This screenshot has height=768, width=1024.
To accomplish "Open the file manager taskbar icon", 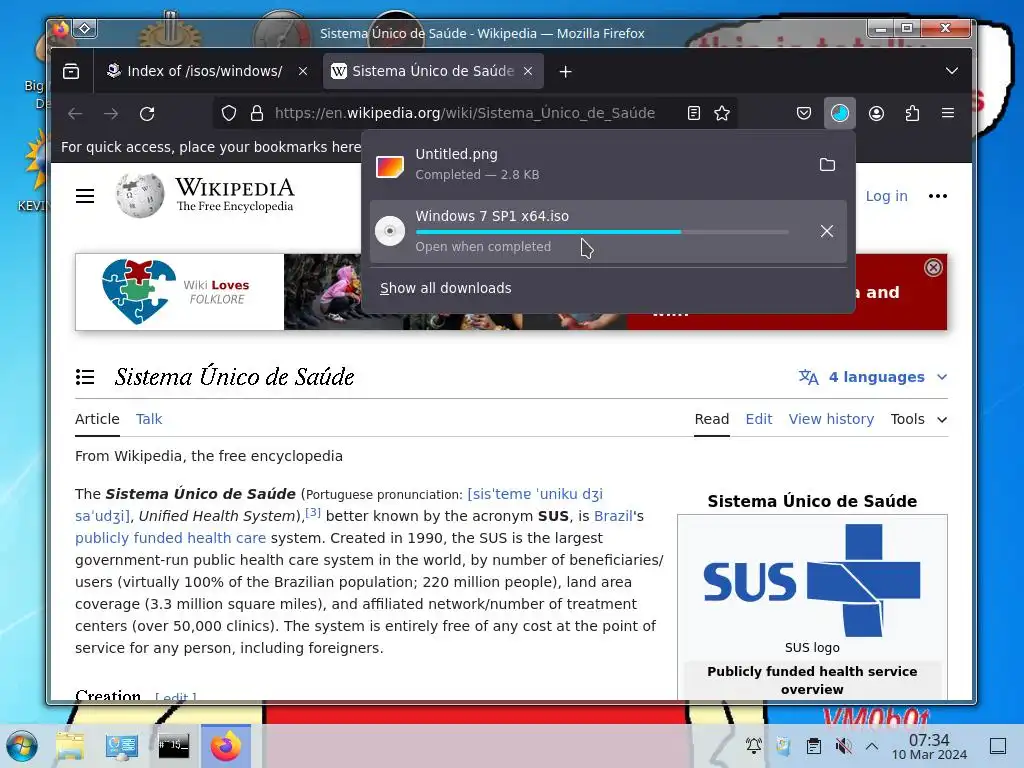I will tap(70, 746).
